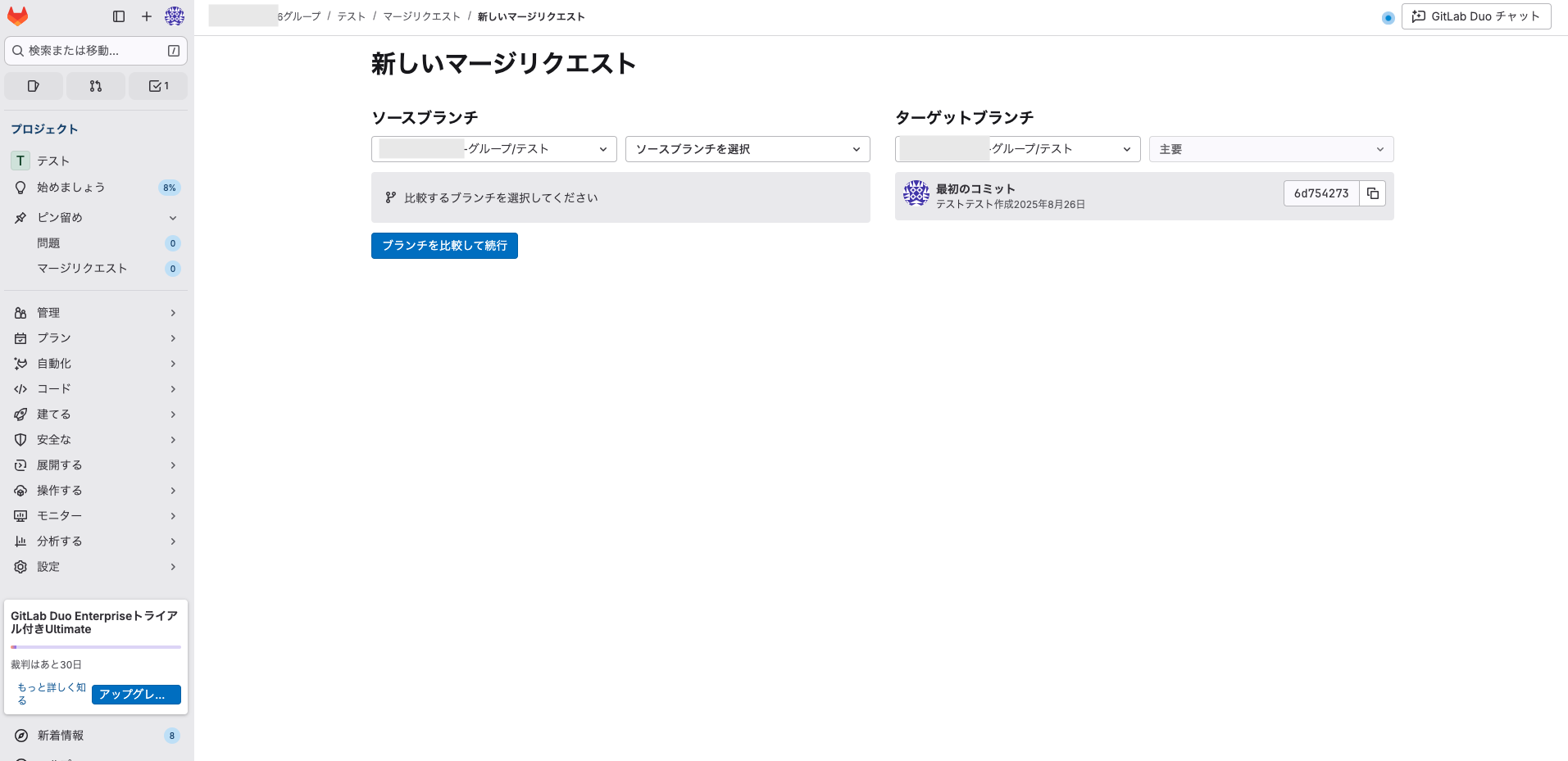Toggle the sidebar collapse icon
The image size is (1568, 761).
(119, 16)
